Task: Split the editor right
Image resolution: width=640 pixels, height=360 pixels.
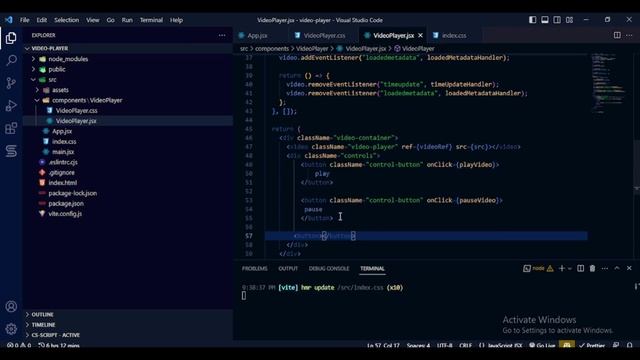Action: click(x=617, y=36)
